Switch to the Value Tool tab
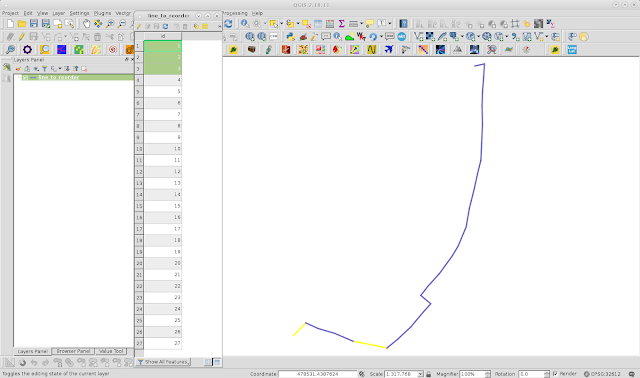Screen dimensions: 640x378 [111, 351]
